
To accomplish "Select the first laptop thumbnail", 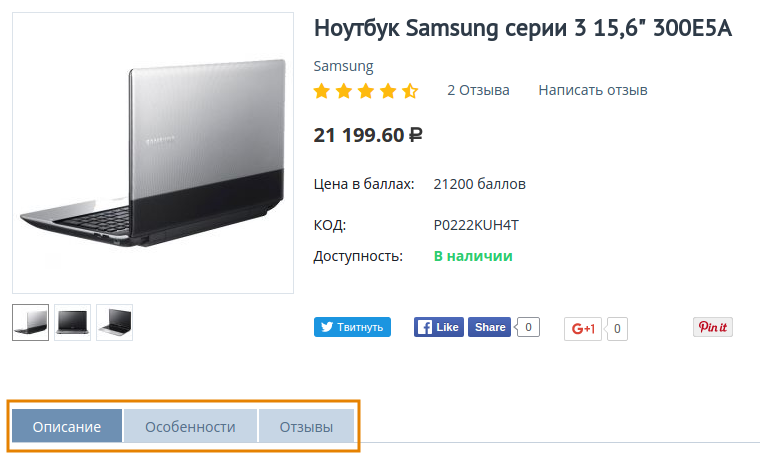I will pyautogui.click(x=30, y=322).
